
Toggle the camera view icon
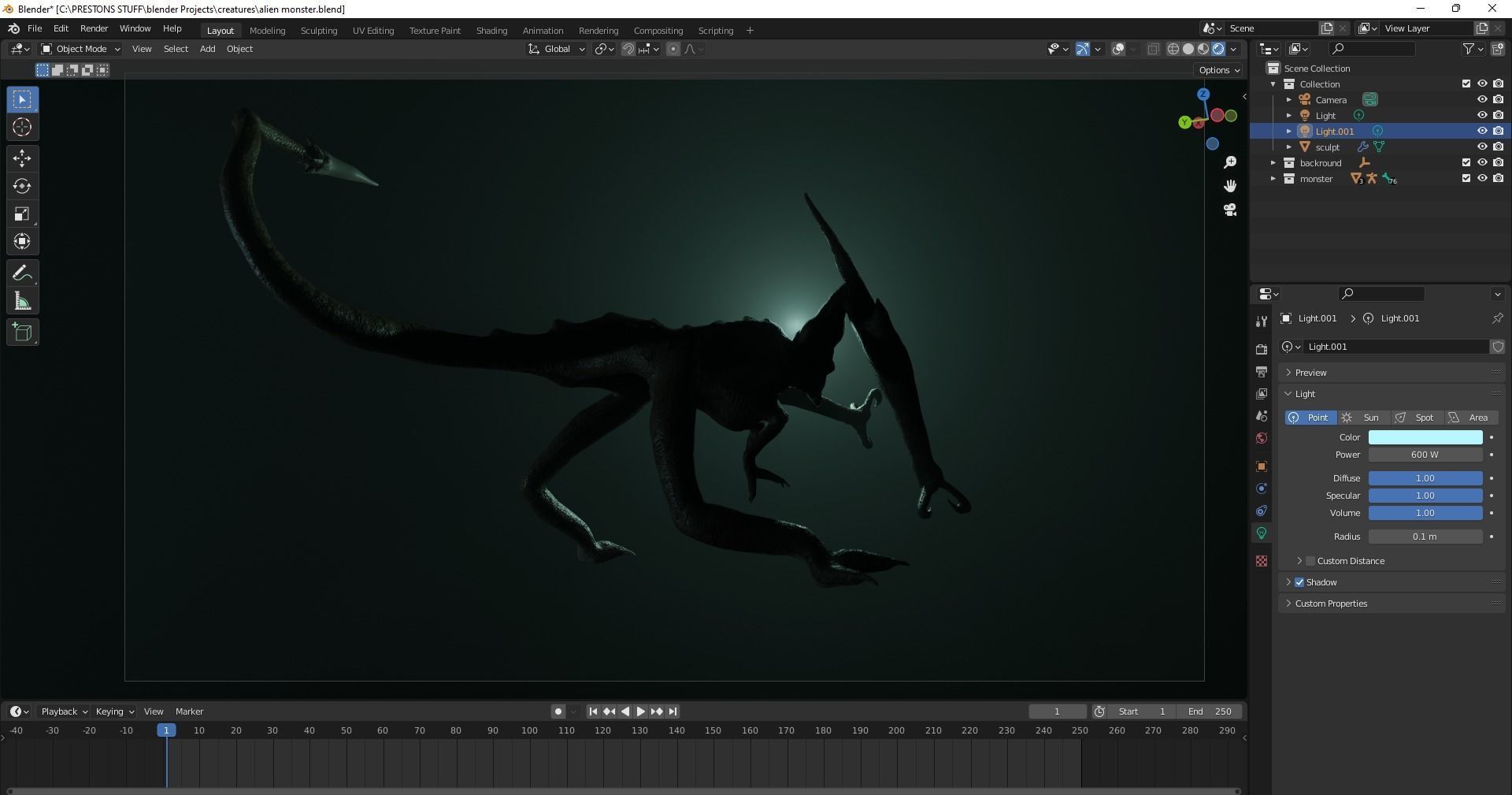click(x=1230, y=210)
